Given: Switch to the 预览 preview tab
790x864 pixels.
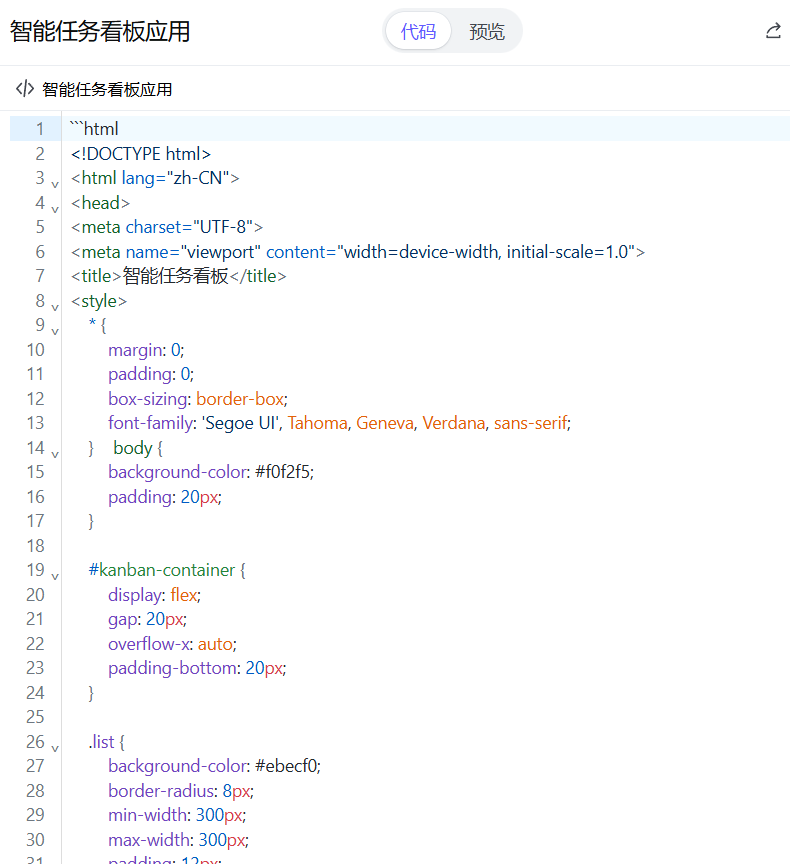Looking at the screenshot, I should 486,31.
